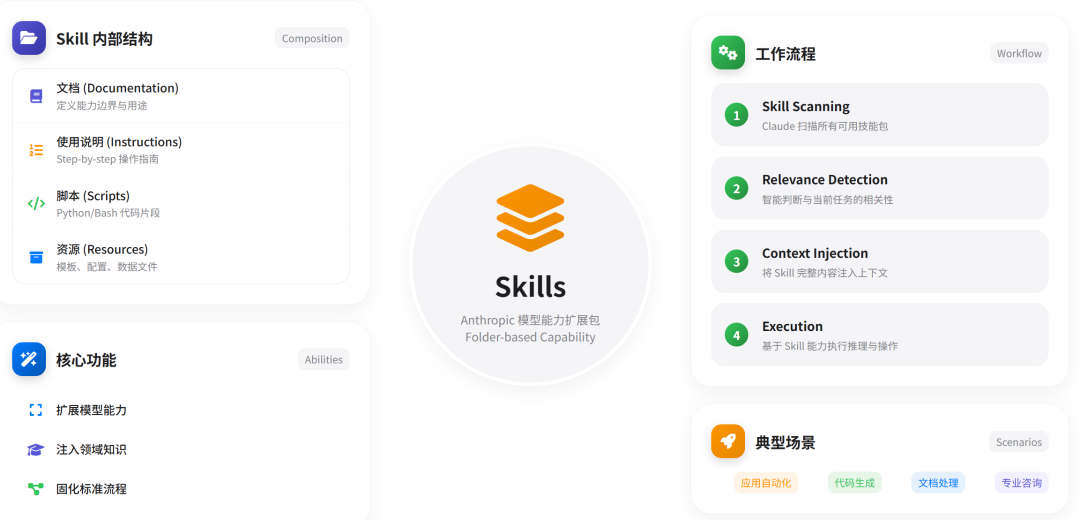The width and height of the screenshot is (1080, 520).
Task: Click the green flowchart icon next to 固化标准流程
Action: pos(36,489)
